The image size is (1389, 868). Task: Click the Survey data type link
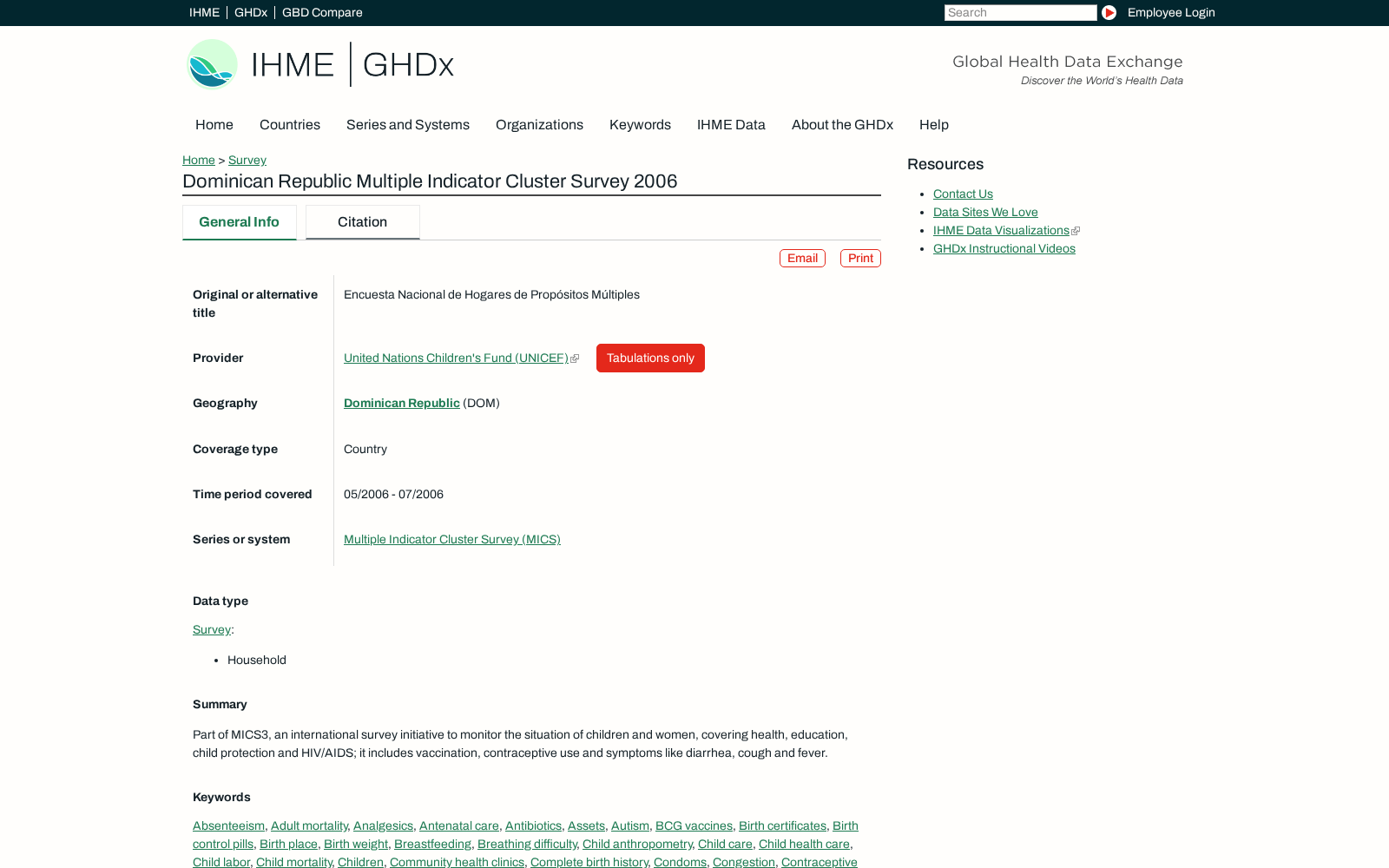[212, 629]
